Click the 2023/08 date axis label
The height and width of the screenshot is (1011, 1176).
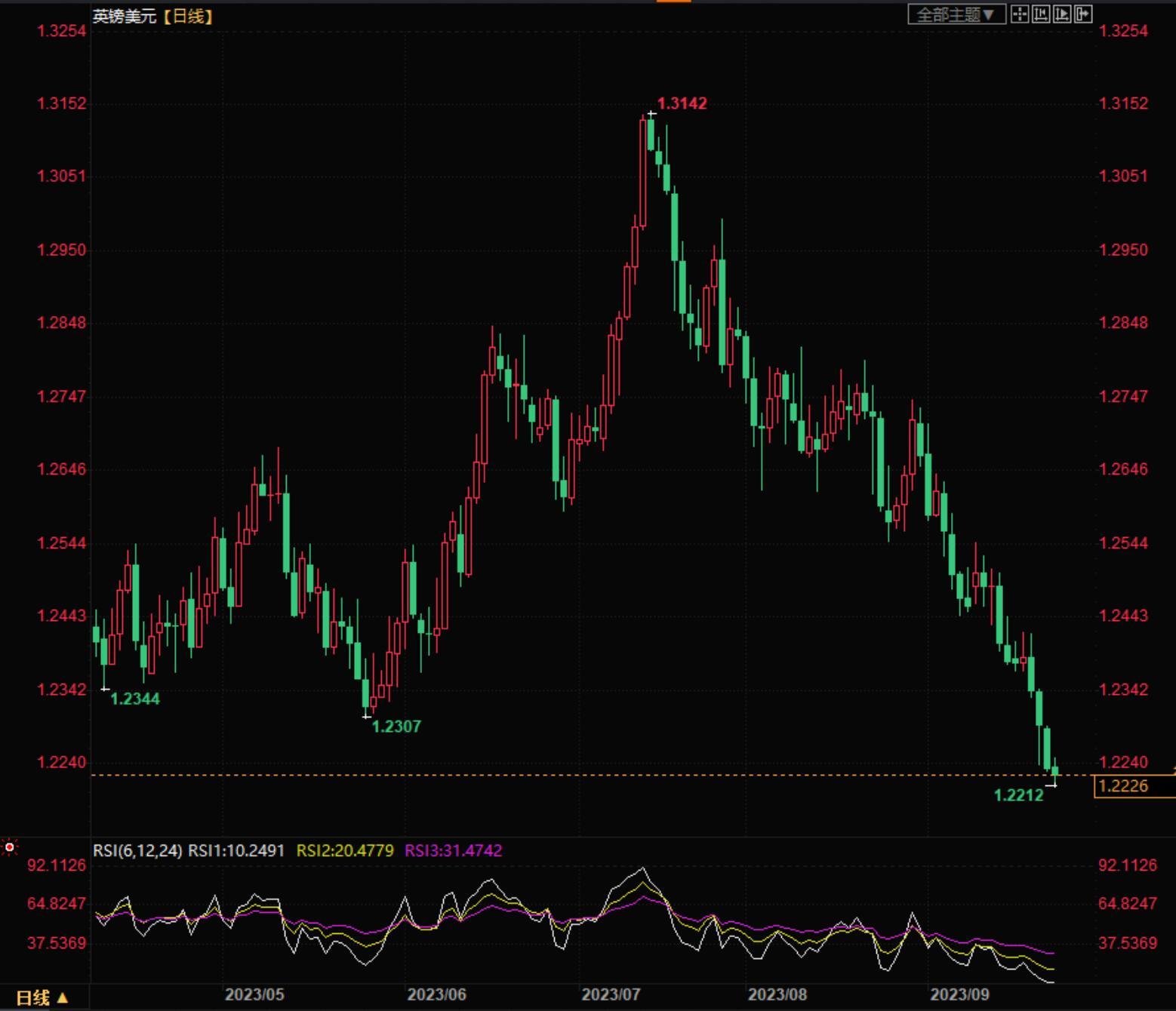click(x=777, y=994)
